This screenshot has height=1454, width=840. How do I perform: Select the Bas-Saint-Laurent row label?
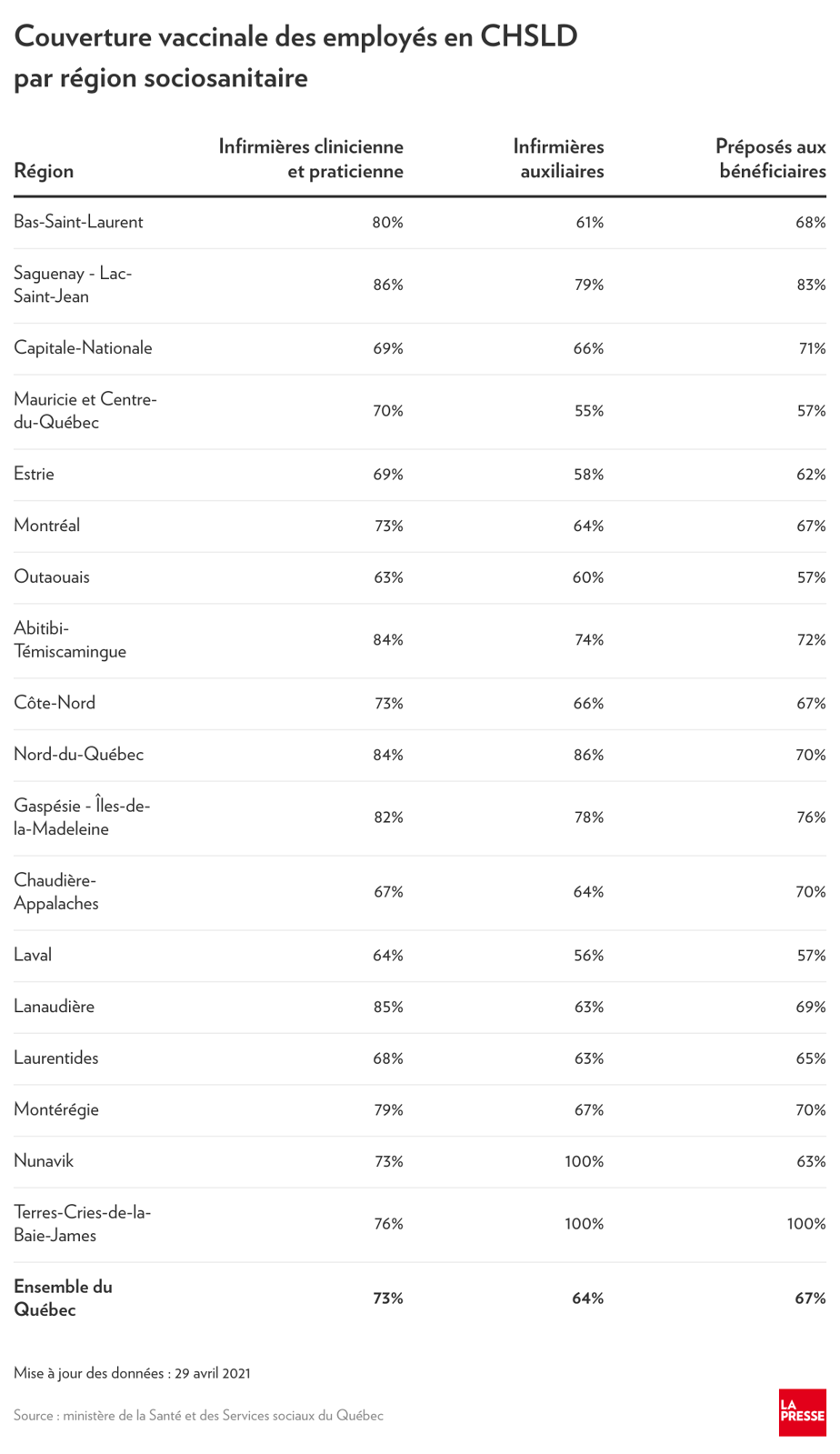78,222
